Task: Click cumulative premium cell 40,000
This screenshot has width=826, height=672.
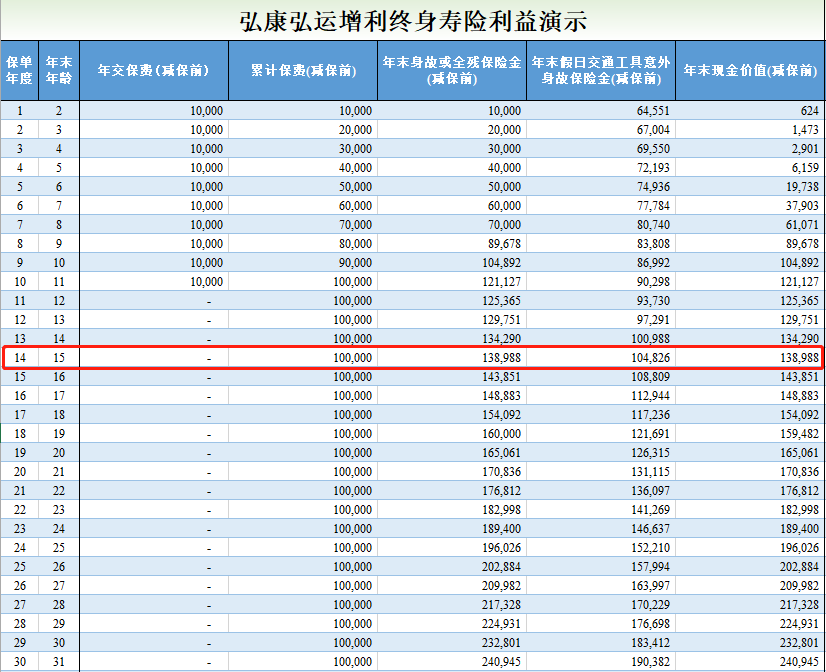Action: pos(303,167)
